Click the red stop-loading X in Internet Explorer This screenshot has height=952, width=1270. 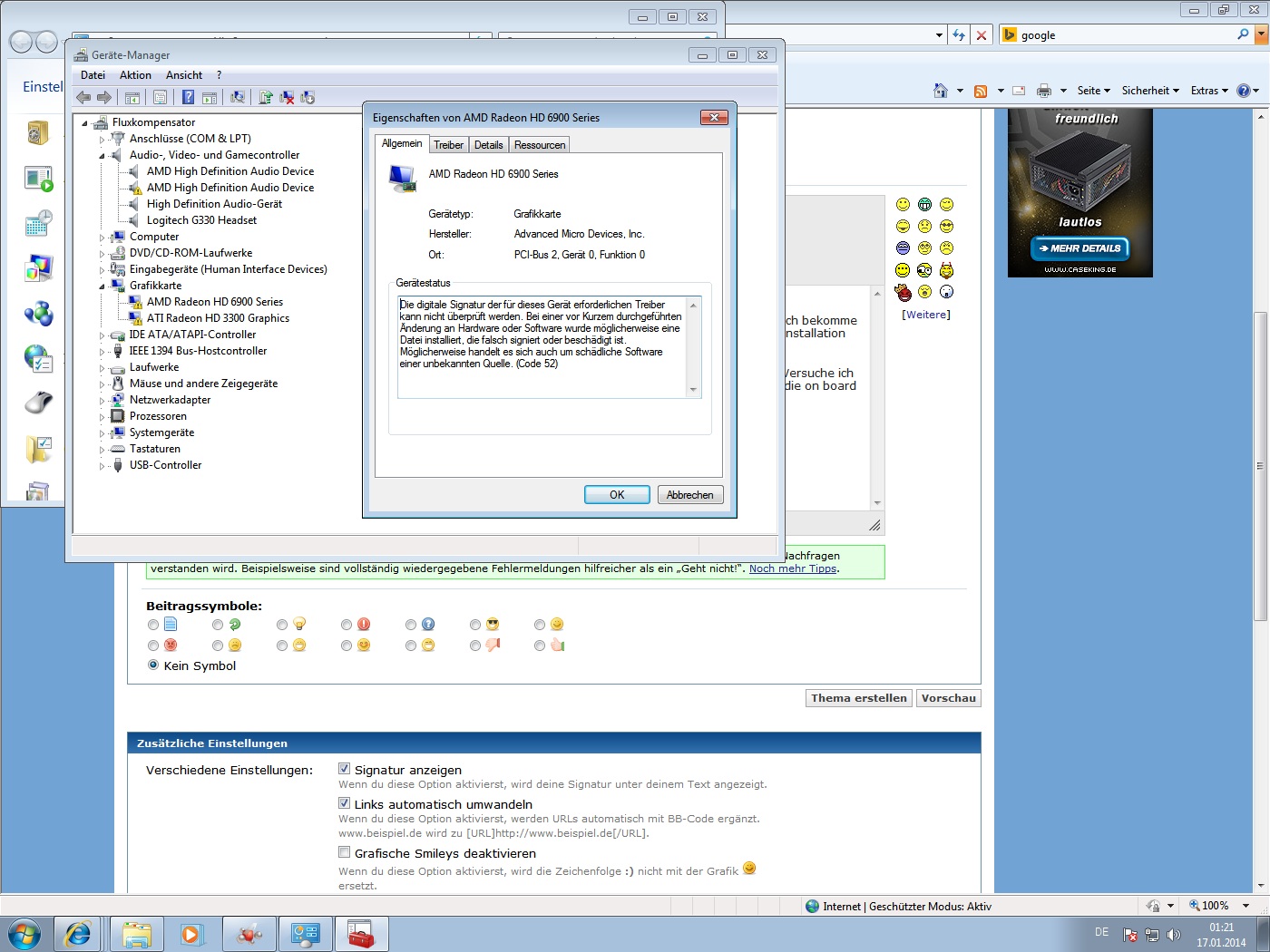click(981, 35)
